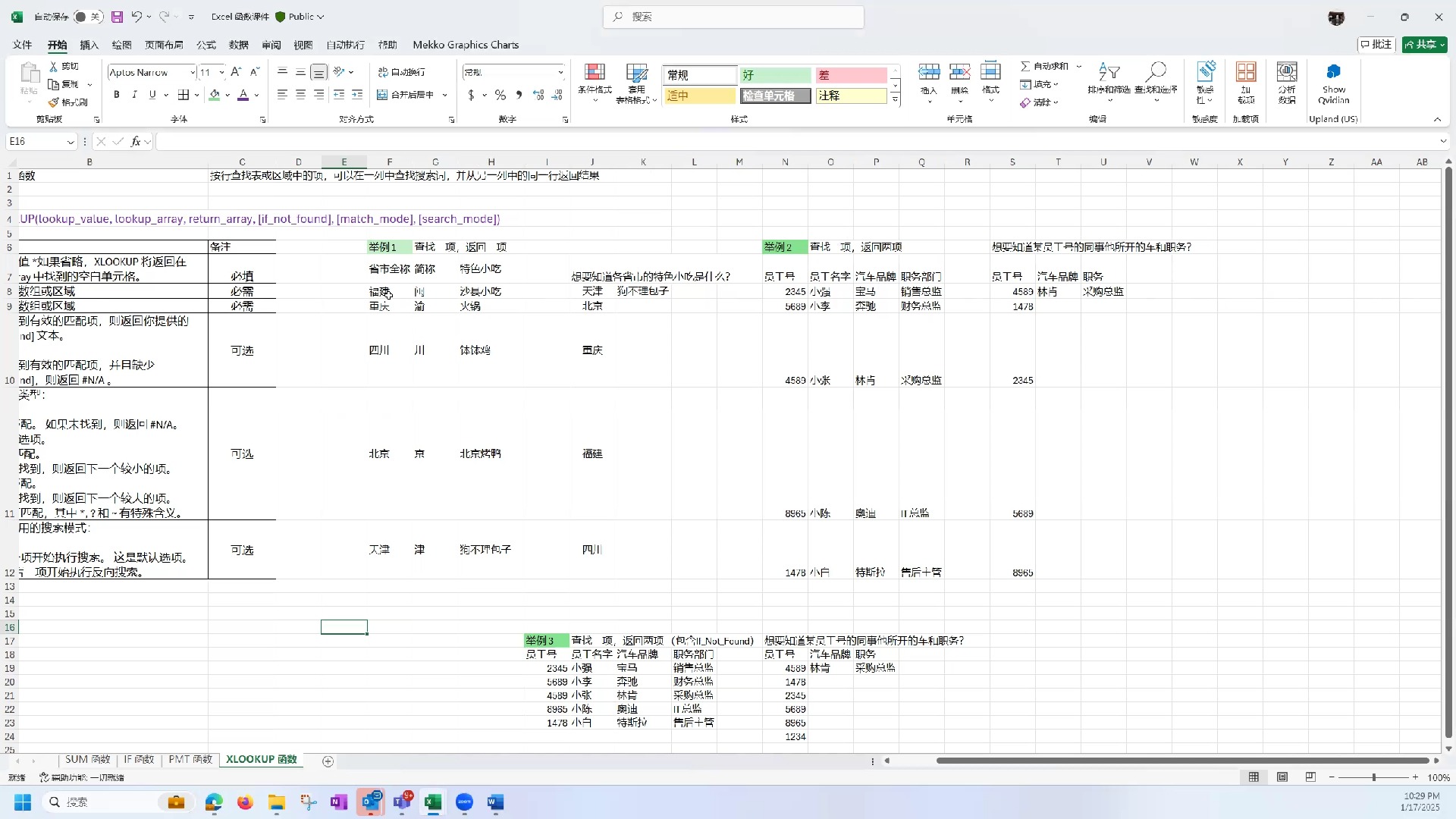Screen dimensions: 1456x819
Task: Apply bold formatting with the B icon
Action: click(x=116, y=94)
